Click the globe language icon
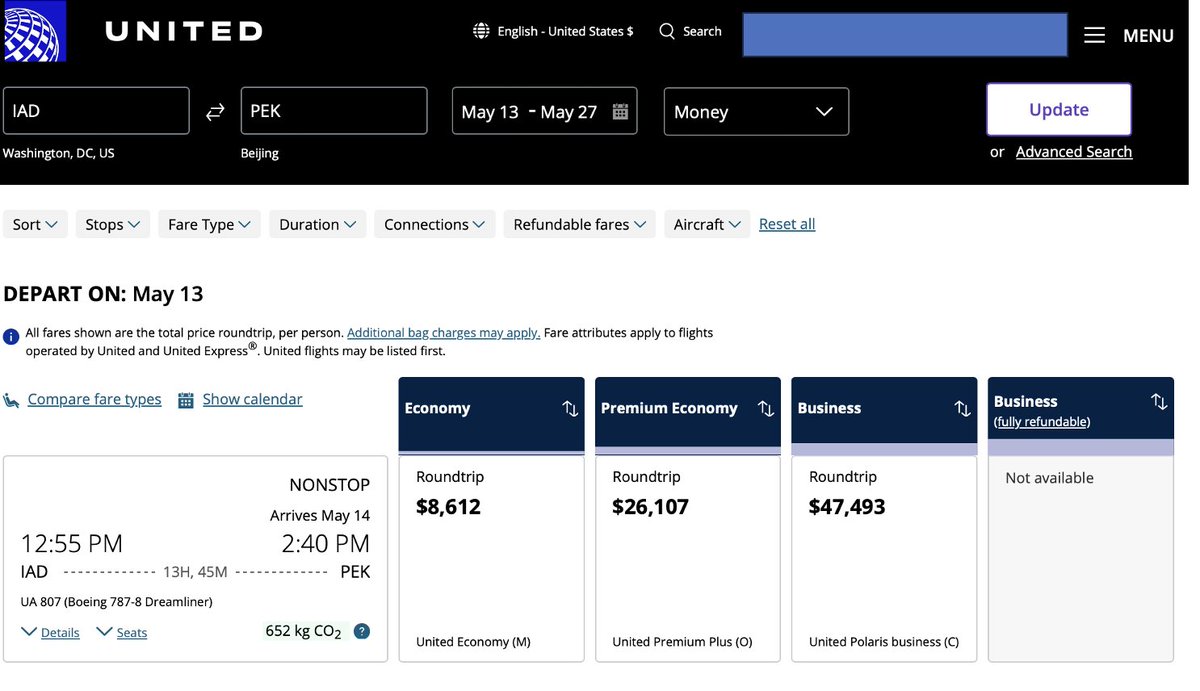 pos(481,31)
